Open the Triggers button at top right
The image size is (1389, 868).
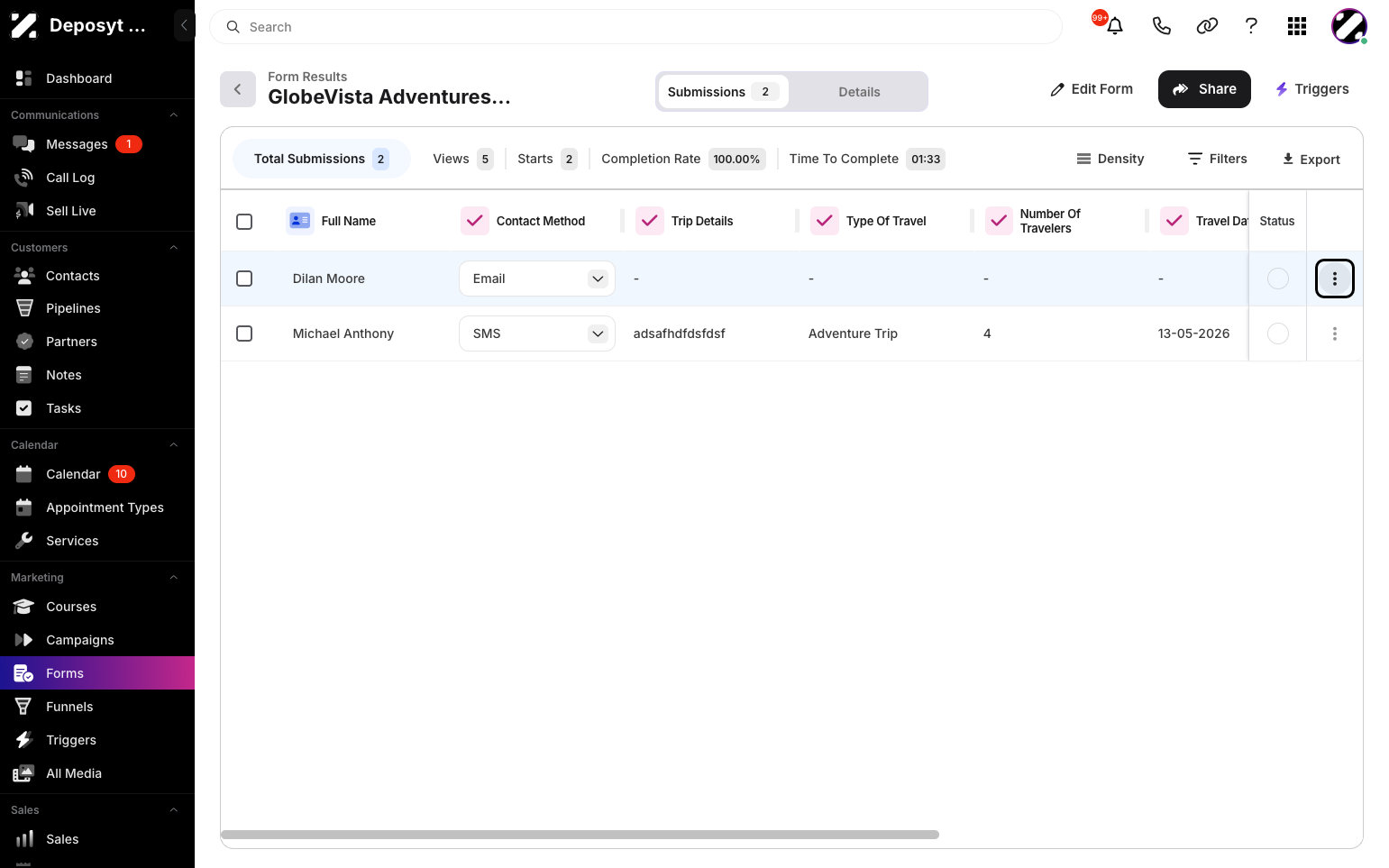pyautogui.click(x=1311, y=89)
